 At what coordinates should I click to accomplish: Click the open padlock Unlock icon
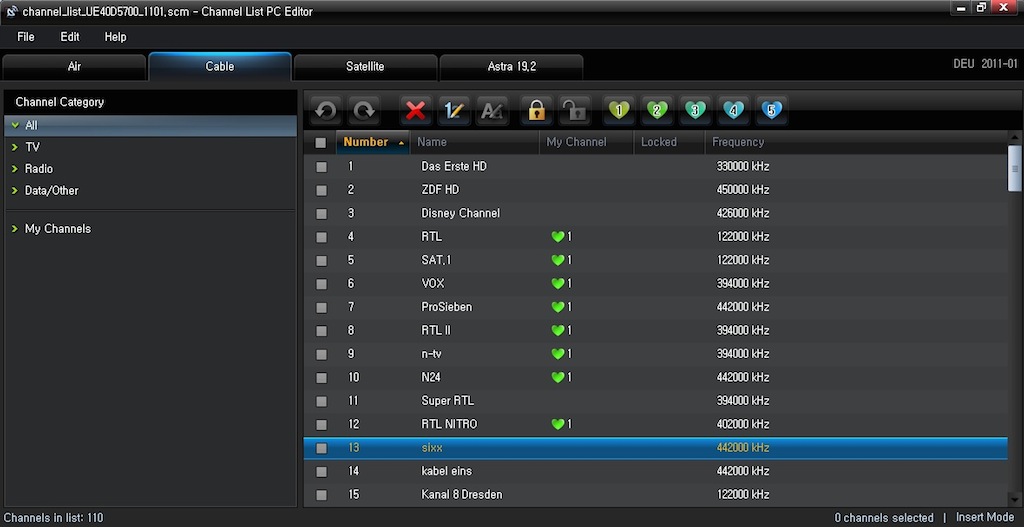(573, 110)
